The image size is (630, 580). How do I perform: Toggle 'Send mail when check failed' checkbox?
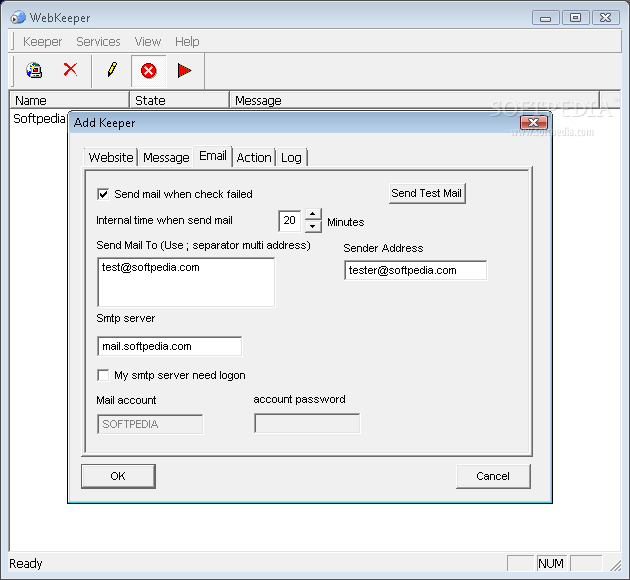[103, 194]
